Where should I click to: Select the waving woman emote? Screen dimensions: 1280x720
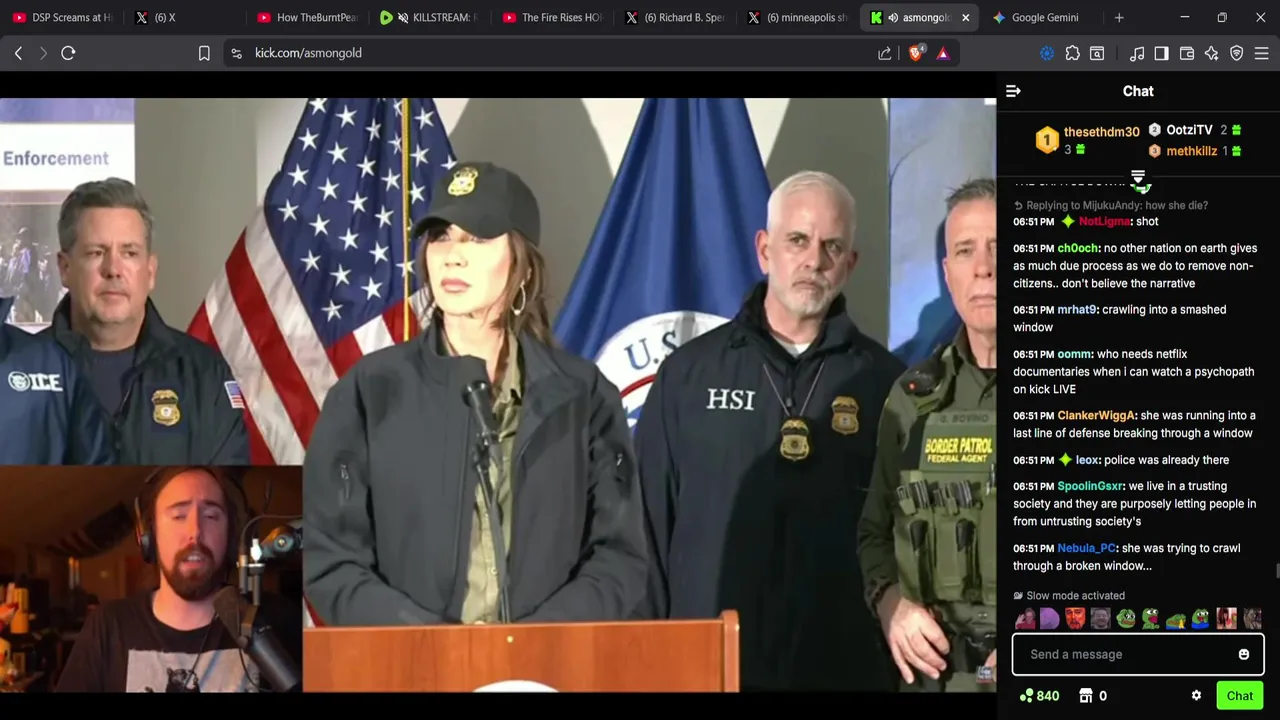tap(1025, 619)
